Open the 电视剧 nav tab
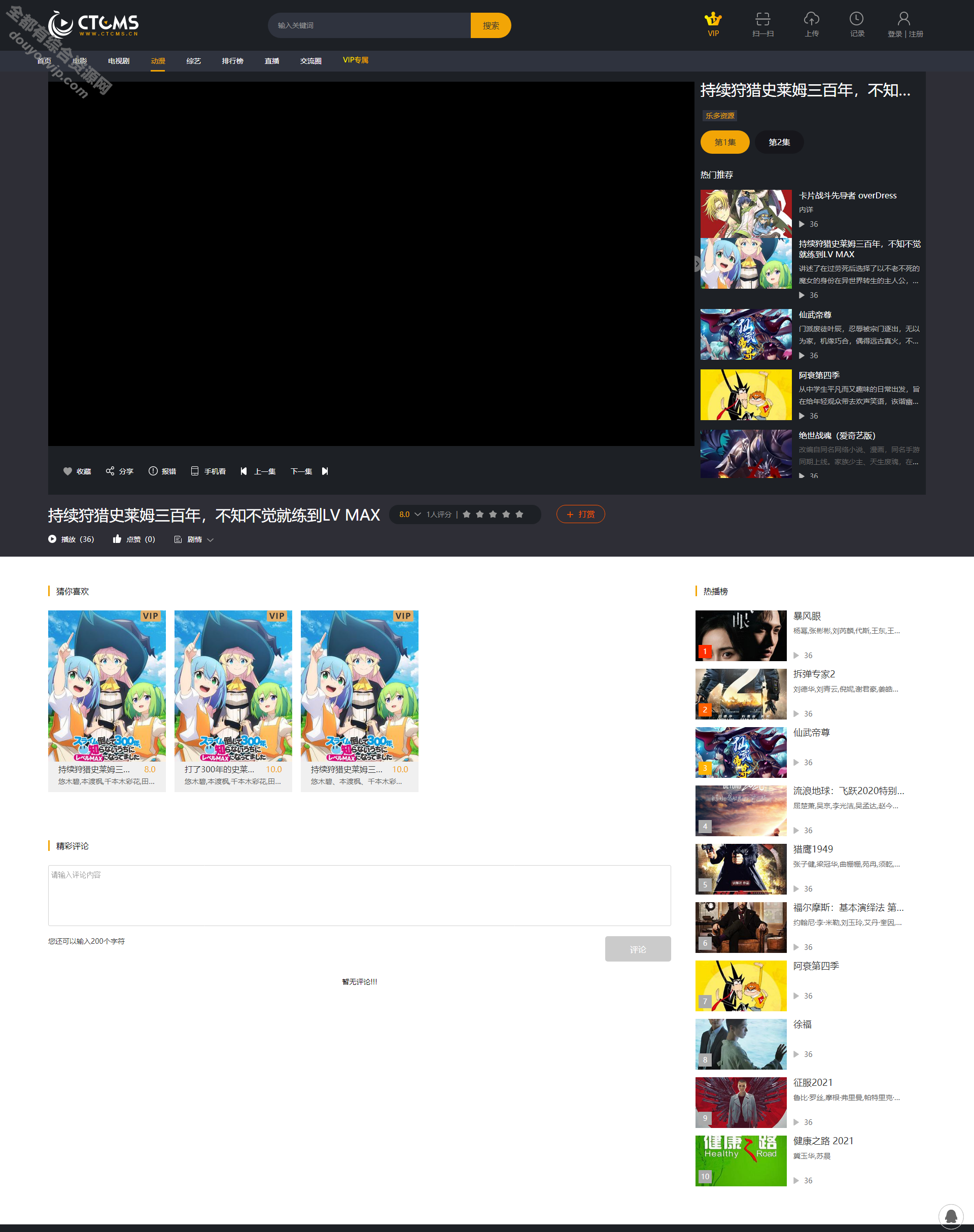The image size is (974, 1232). (119, 61)
